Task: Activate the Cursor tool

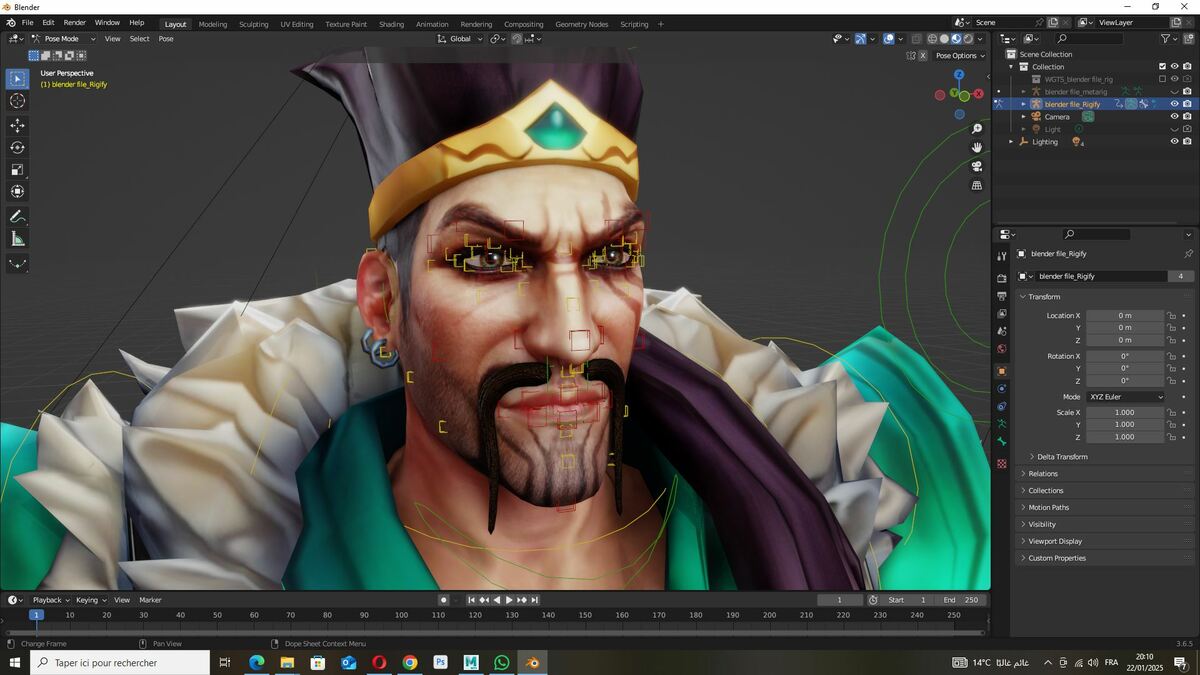Action: [18, 101]
